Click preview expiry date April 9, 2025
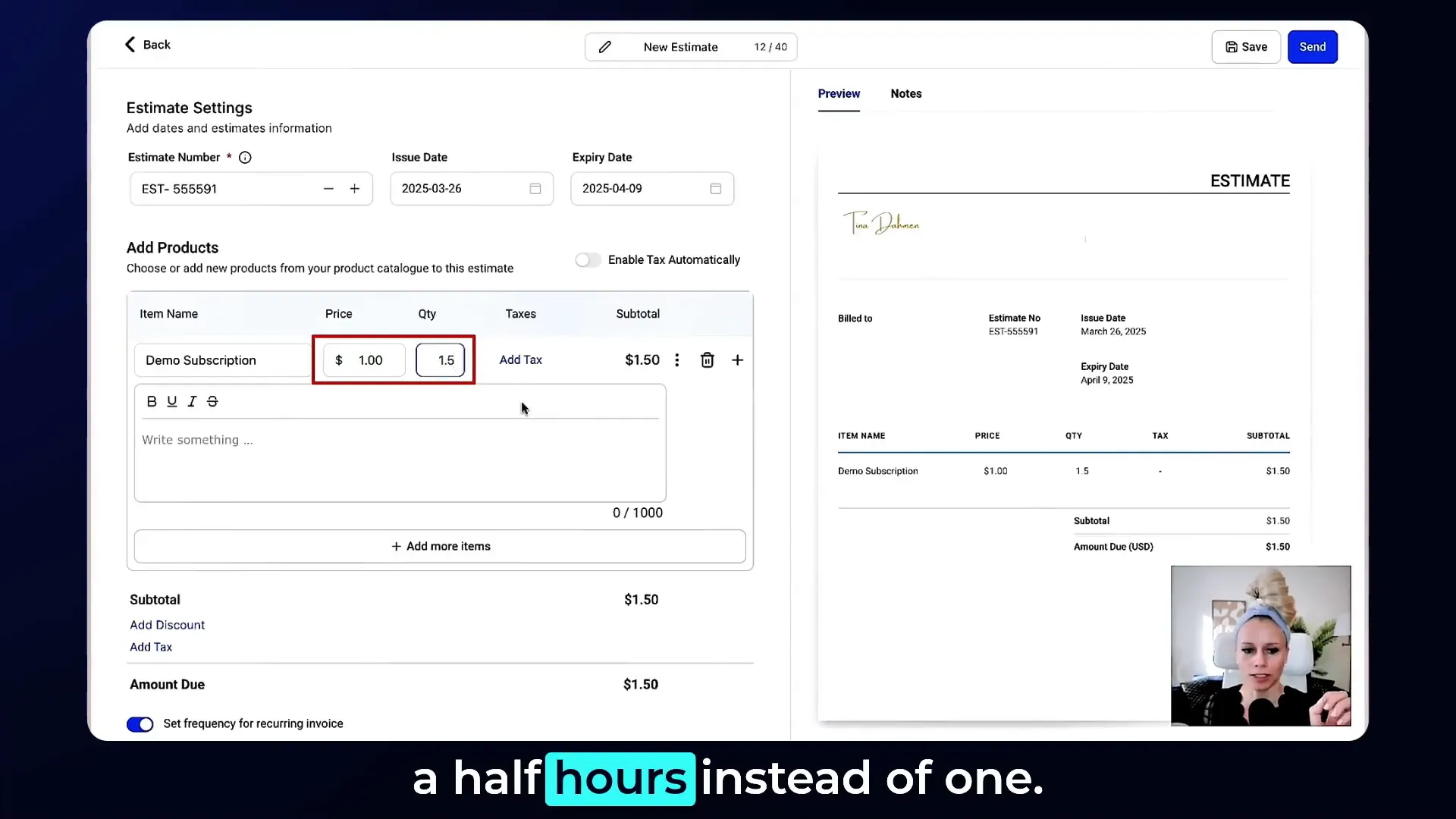 point(1106,381)
